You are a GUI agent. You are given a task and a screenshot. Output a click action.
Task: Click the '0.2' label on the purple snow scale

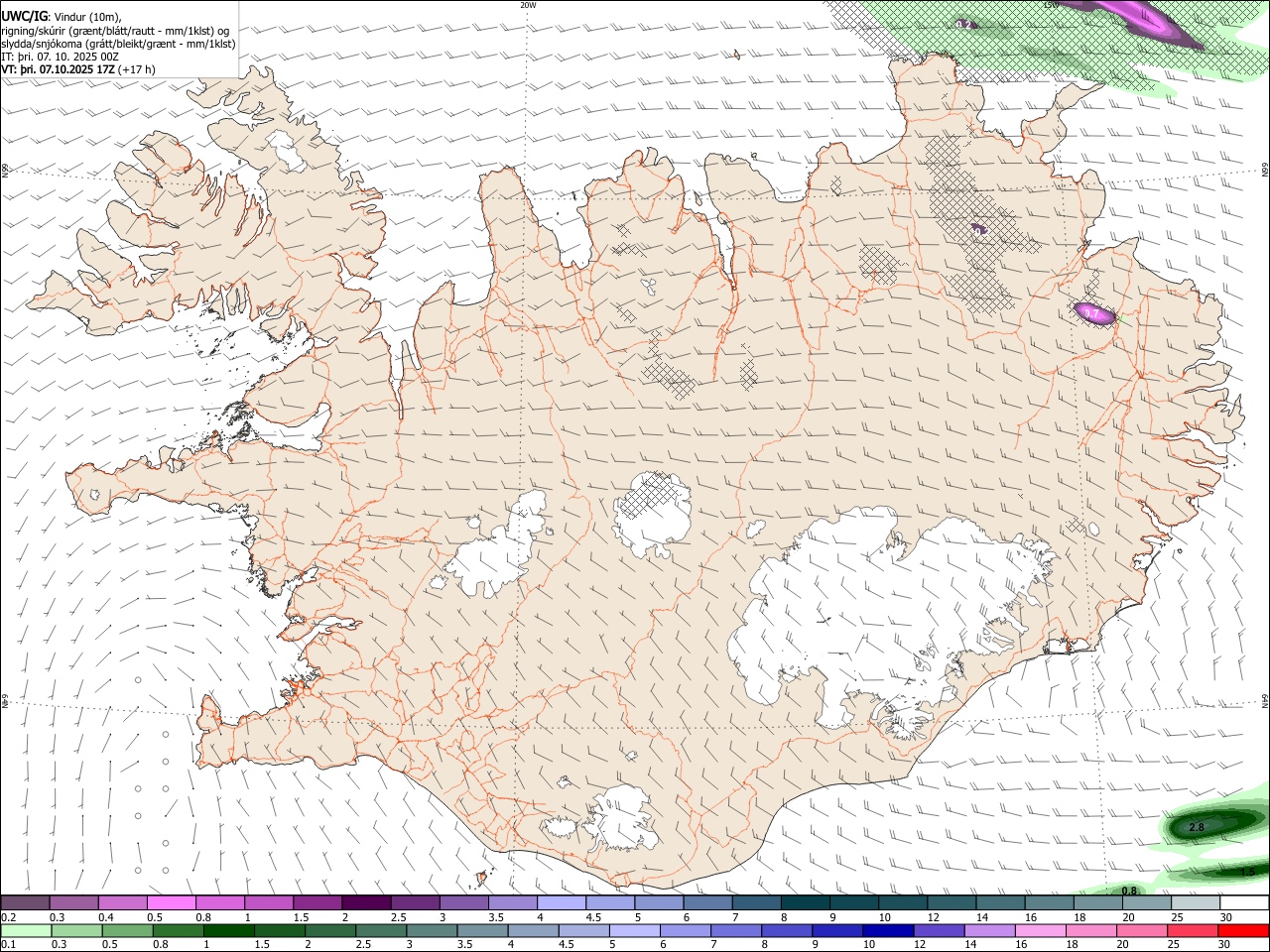pos(8,917)
